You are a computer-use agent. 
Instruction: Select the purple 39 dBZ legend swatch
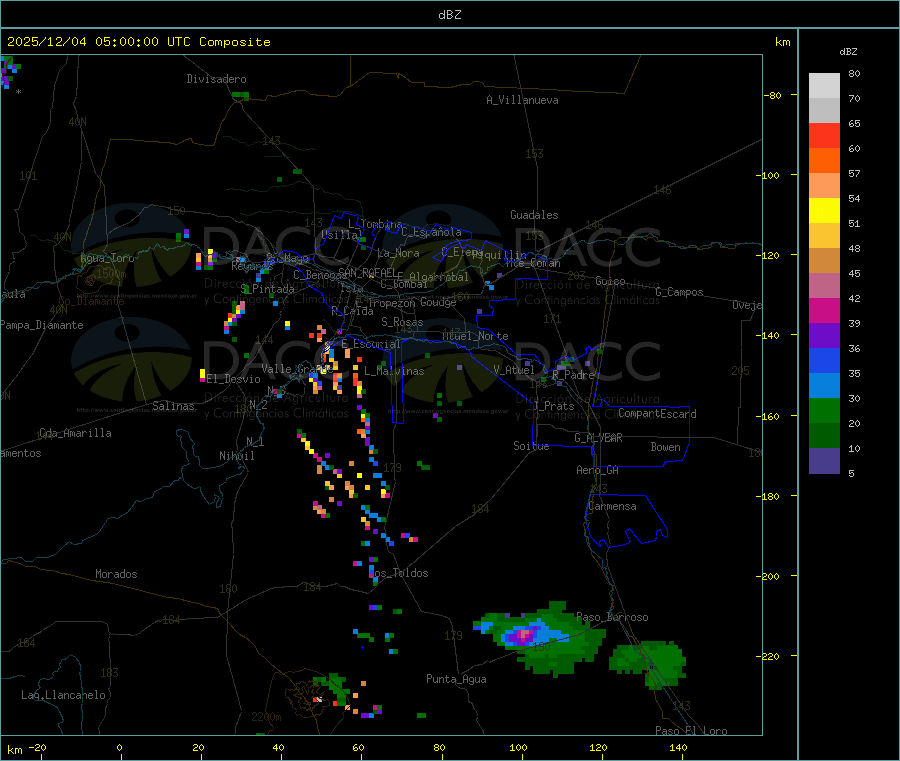tap(824, 336)
